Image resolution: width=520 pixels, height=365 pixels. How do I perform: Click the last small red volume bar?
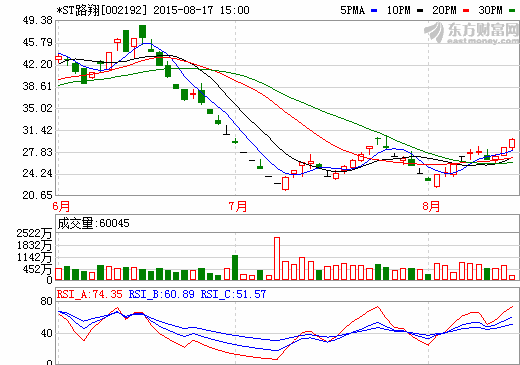512,277
